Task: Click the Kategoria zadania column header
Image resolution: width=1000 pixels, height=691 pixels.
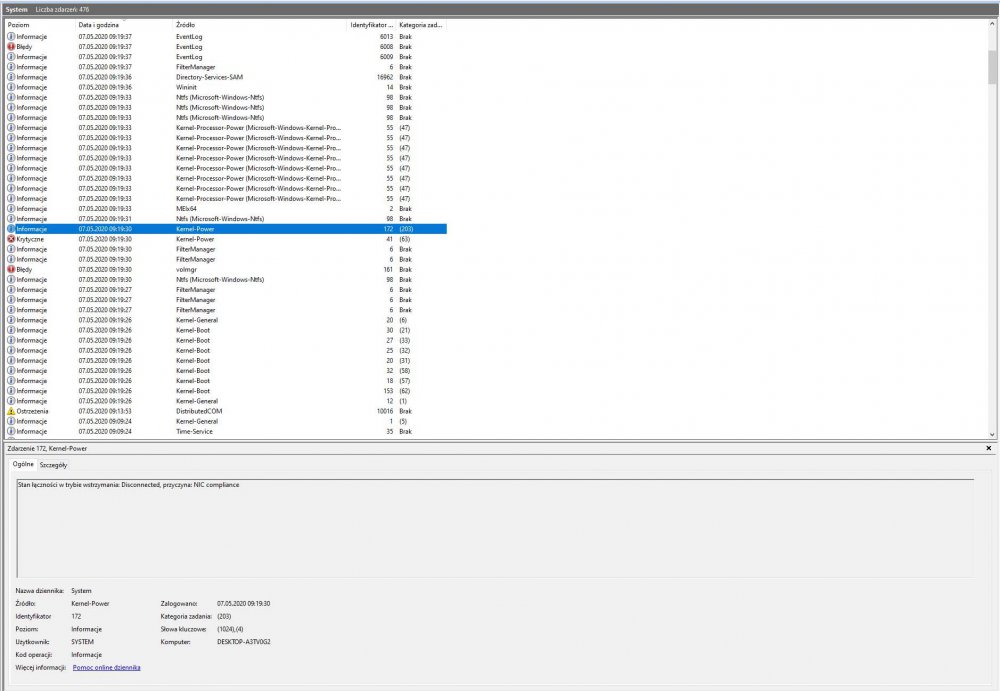Action: (420, 24)
